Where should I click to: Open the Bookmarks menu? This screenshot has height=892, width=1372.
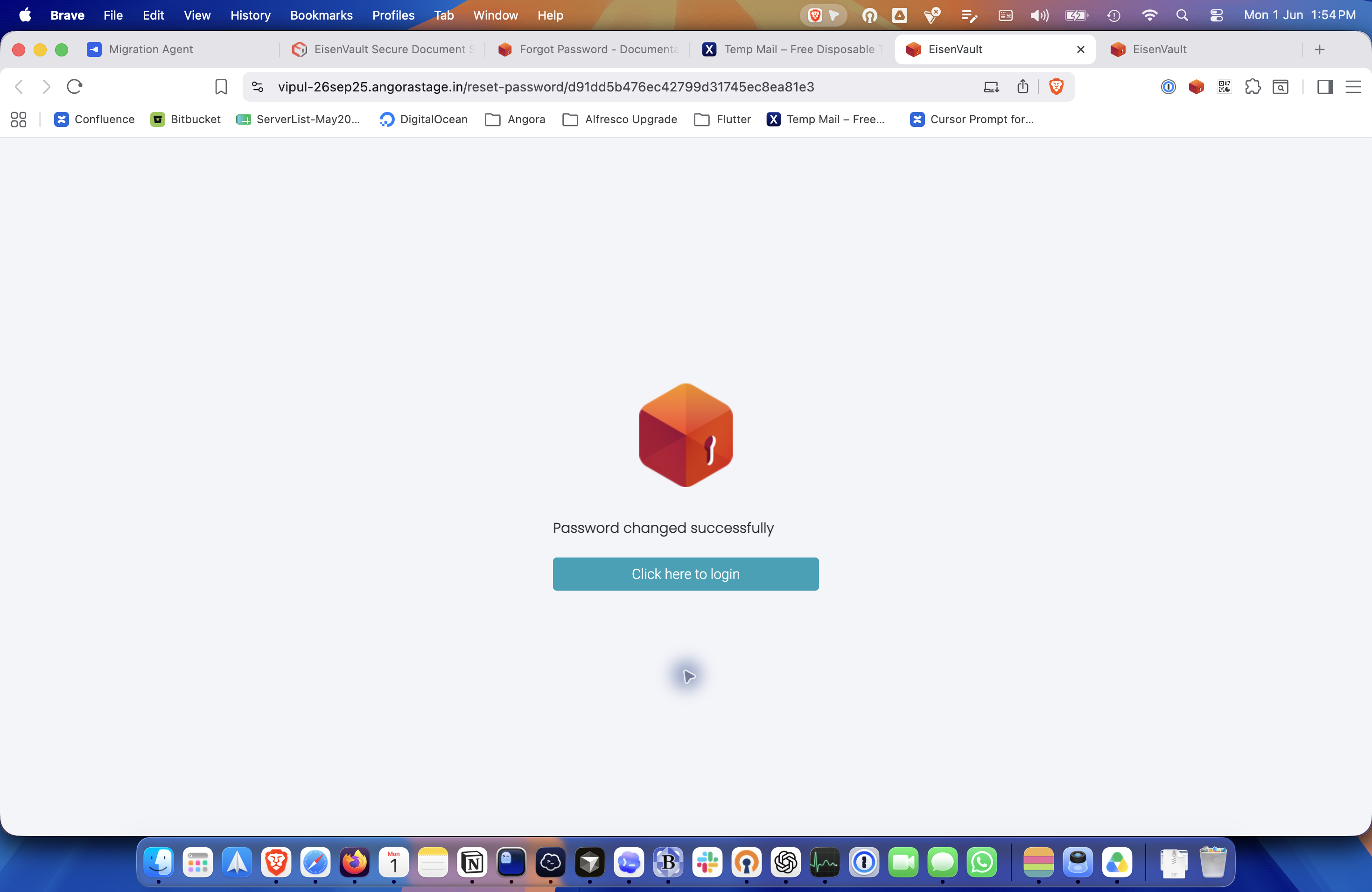click(x=321, y=15)
